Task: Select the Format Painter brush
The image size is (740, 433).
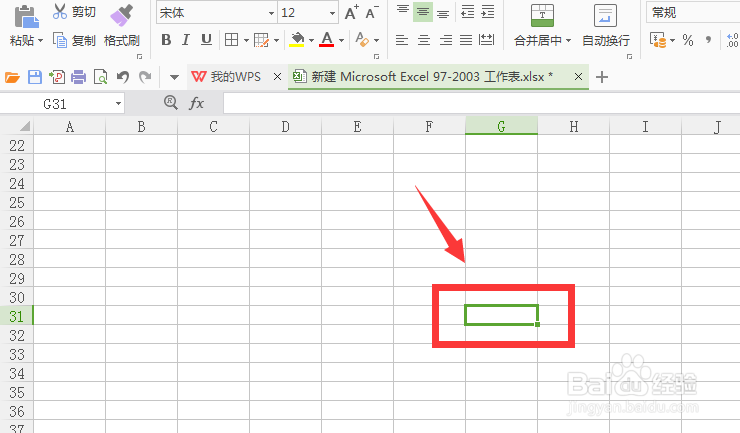Action: (121, 16)
